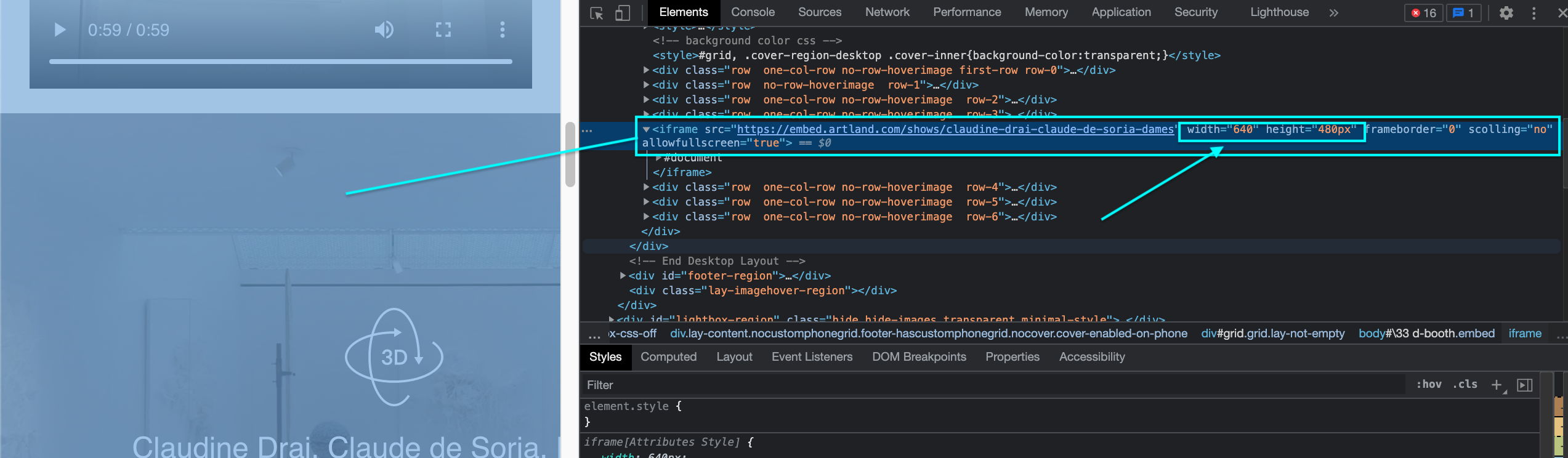Open video player more options menu
The height and width of the screenshot is (458, 1568).
tap(503, 30)
